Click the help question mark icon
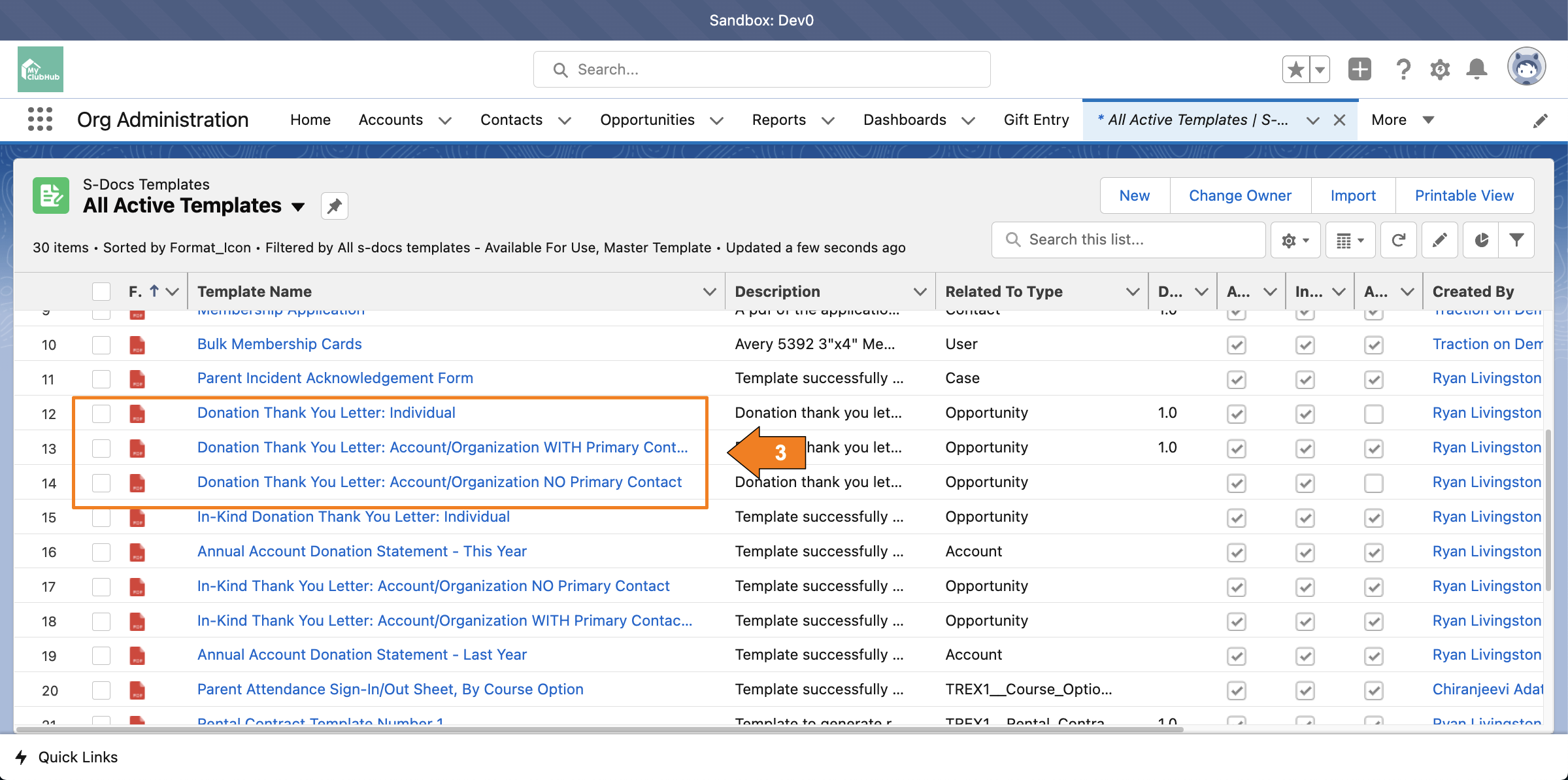Viewport: 1568px width, 780px height. [x=1403, y=69]
